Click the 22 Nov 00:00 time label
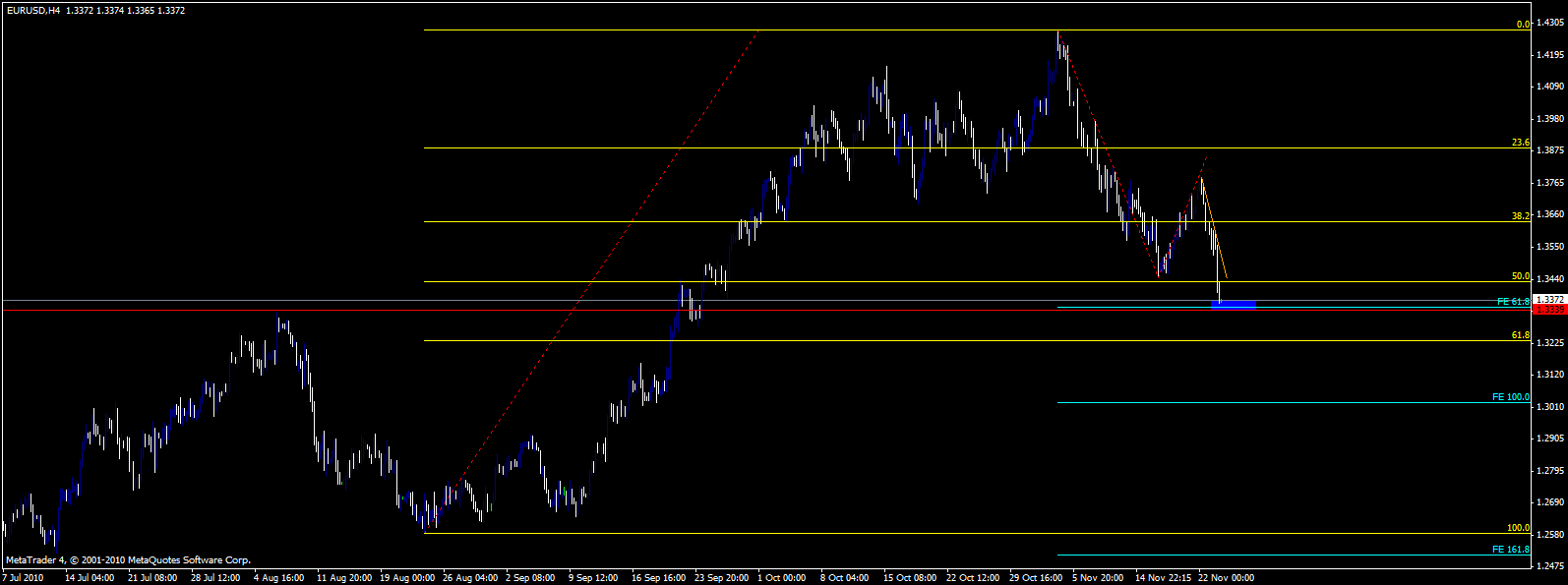This screenshot has width=1568, height=585. point(1227,578)
